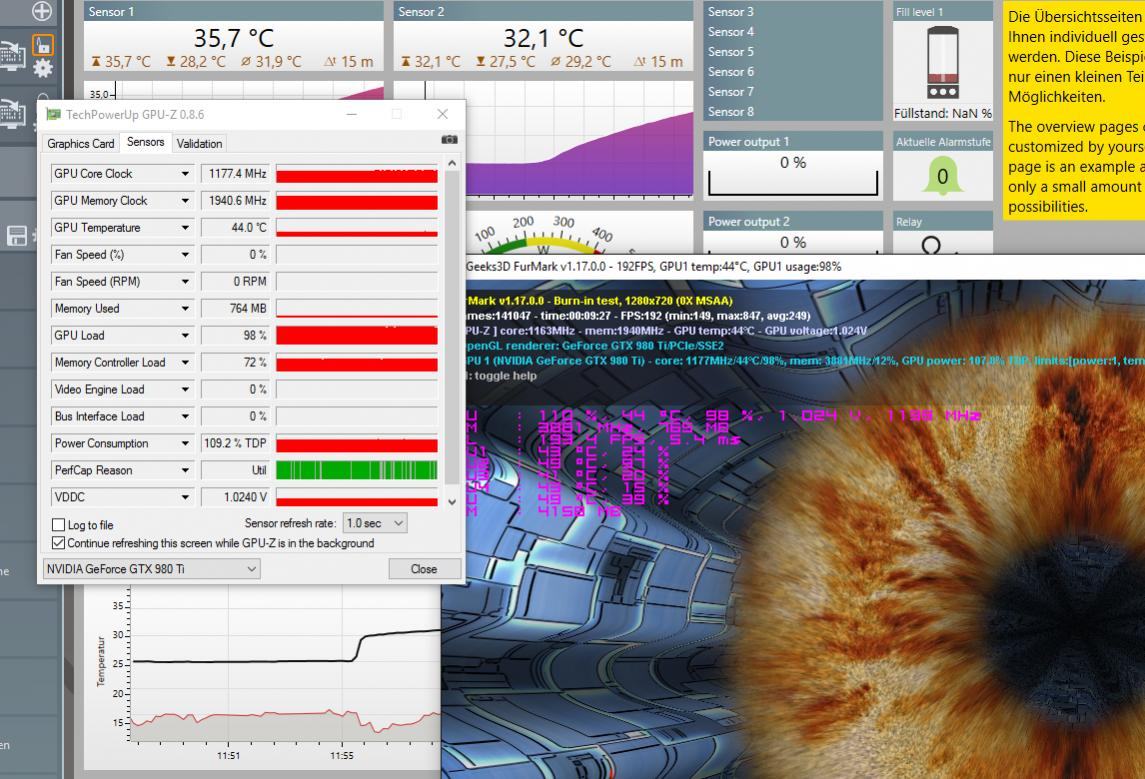Click the floppy disk save icon in the sidebar
Viewport: 1145px width, 779px height.
tap(17, 235)
